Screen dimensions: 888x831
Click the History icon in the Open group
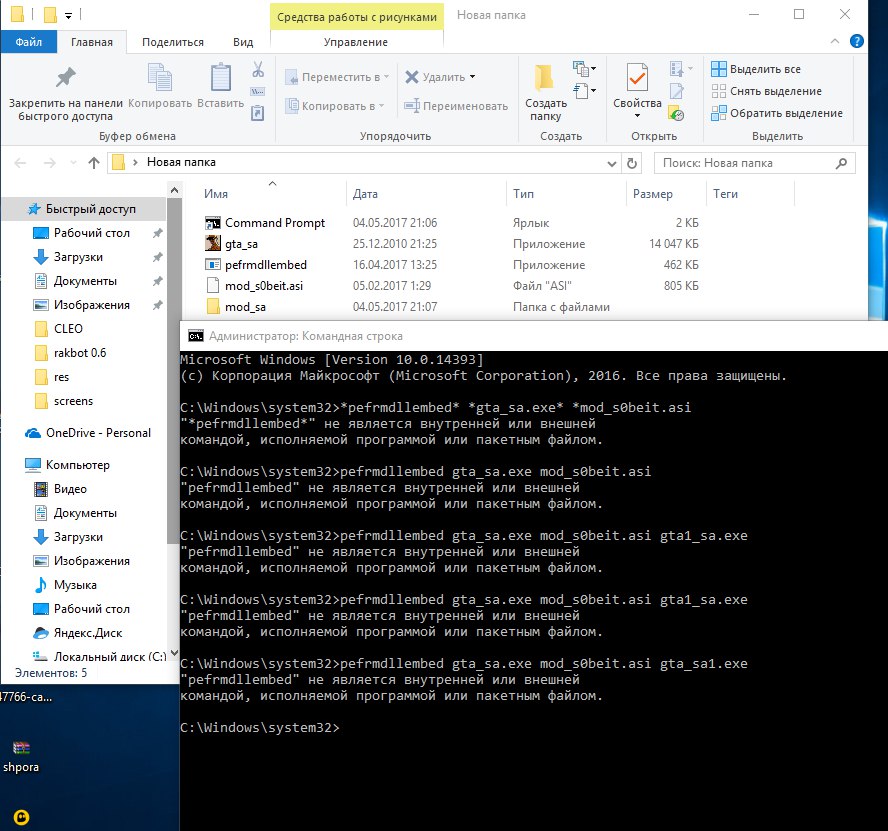click(x=676, y=113)
